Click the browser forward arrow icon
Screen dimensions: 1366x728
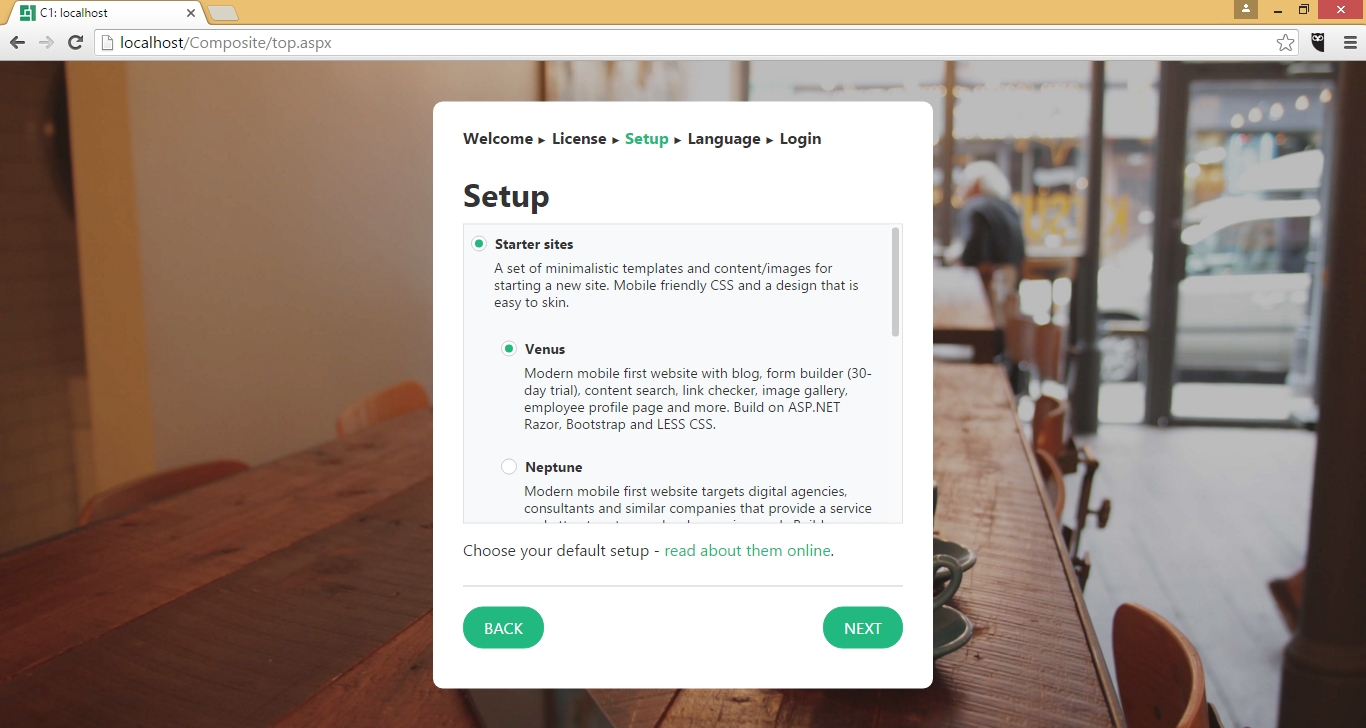tap(46, 42)
